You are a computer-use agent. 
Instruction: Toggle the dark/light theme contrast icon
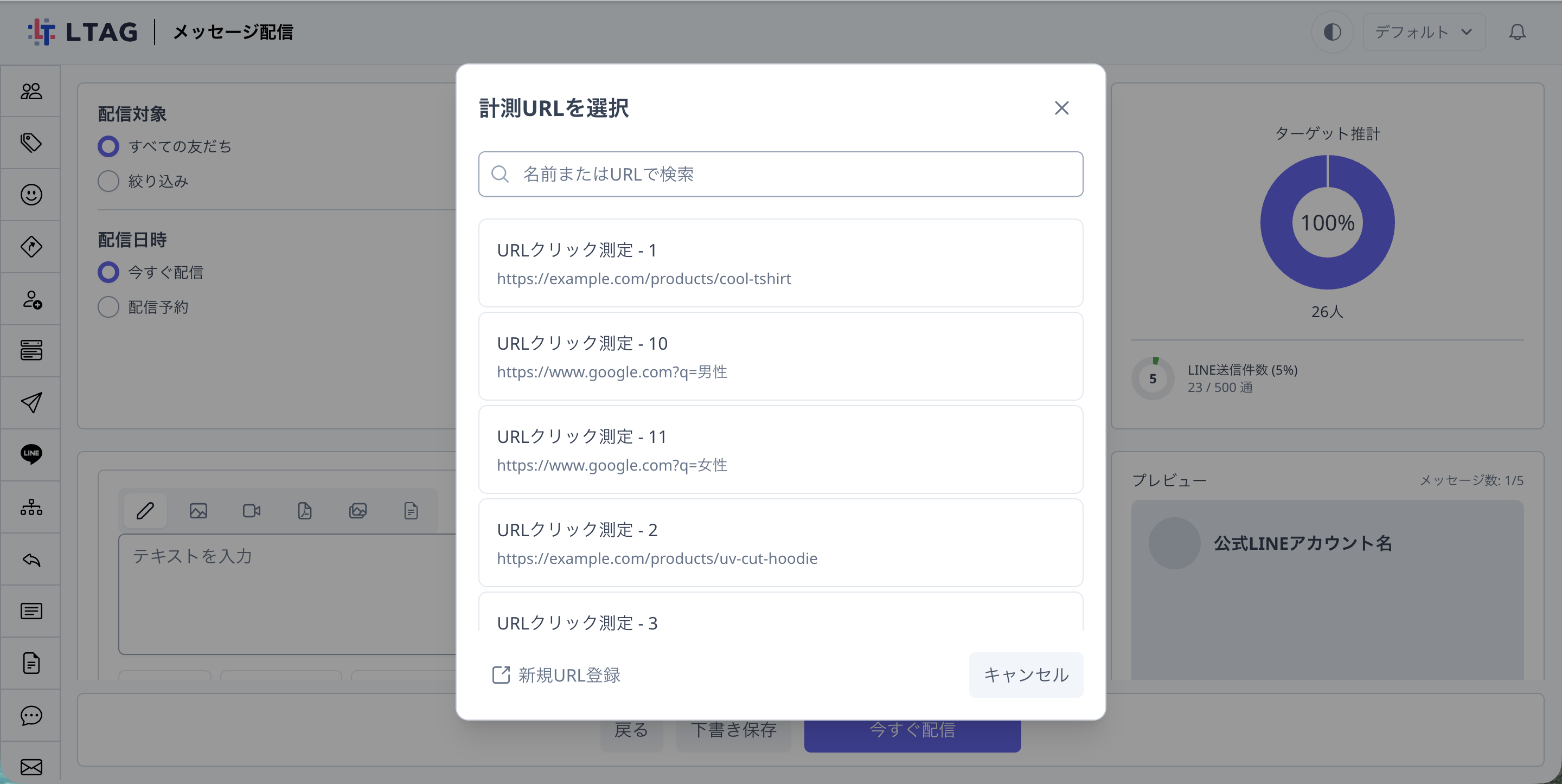(1332, 32)
